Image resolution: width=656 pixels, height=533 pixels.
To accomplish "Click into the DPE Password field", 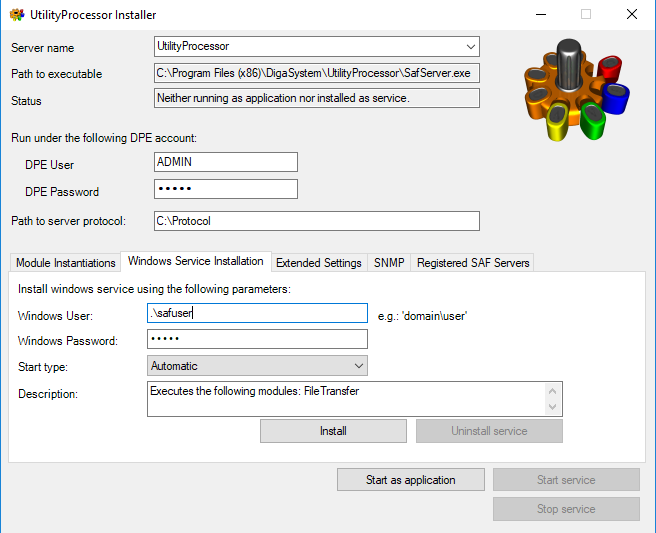I will click(x=226, y=190).
